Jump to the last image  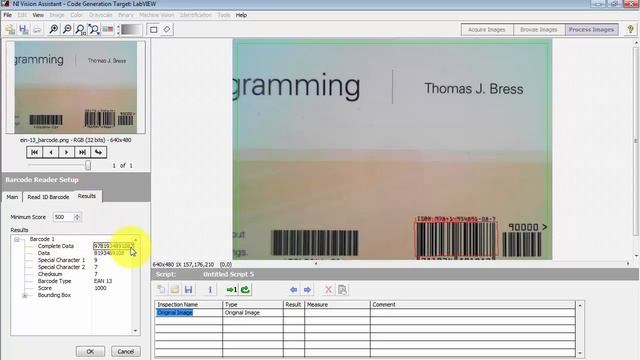(x=82, y=152)
